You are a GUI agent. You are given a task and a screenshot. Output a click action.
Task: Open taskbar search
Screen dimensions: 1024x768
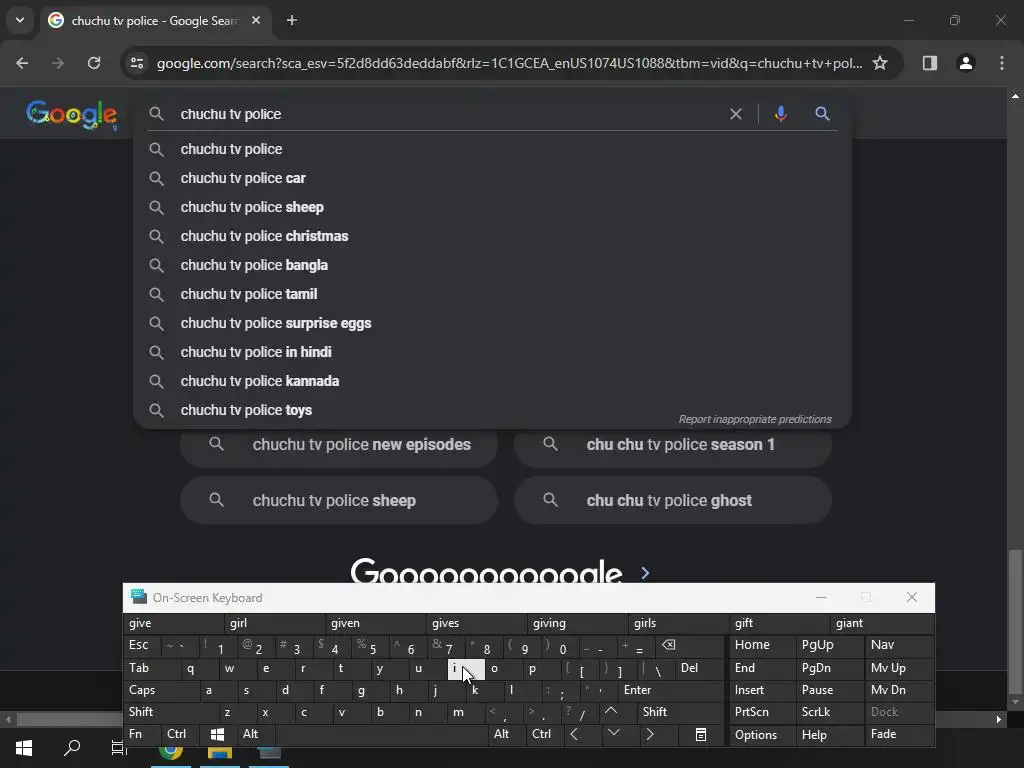point(72,747)
